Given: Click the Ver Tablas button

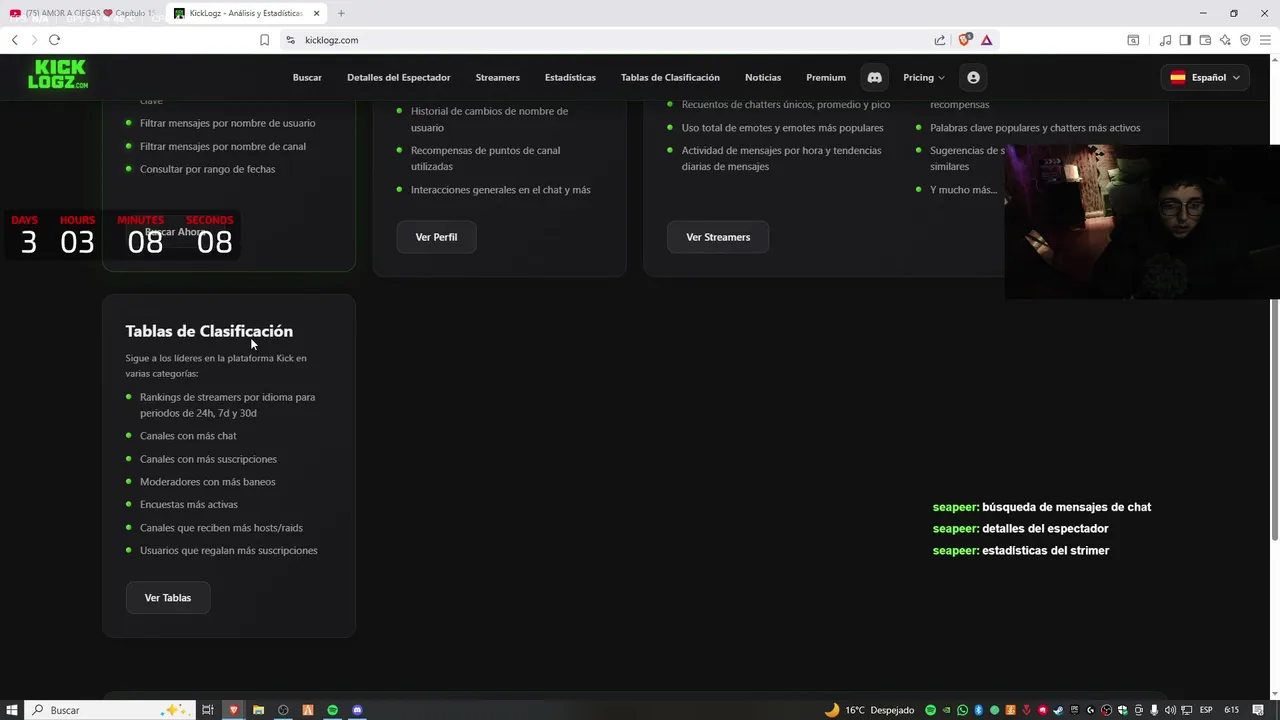Looking at the screenshot, I should [x=168, y=598].
